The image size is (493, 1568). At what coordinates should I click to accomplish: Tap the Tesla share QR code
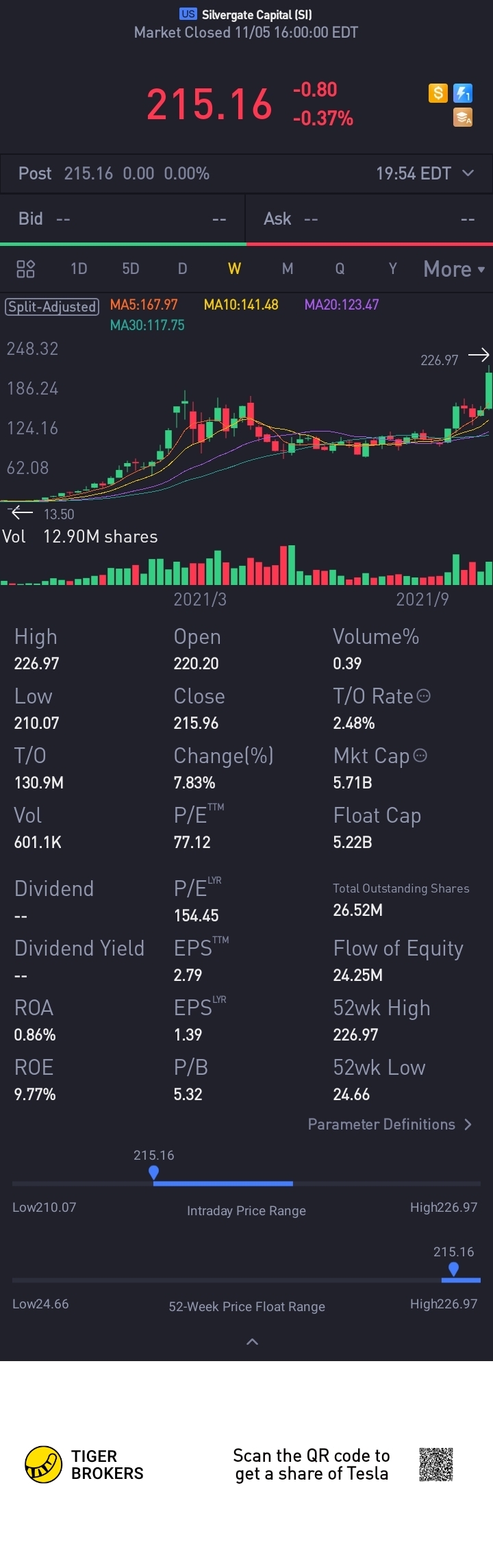coord(436,1465)
